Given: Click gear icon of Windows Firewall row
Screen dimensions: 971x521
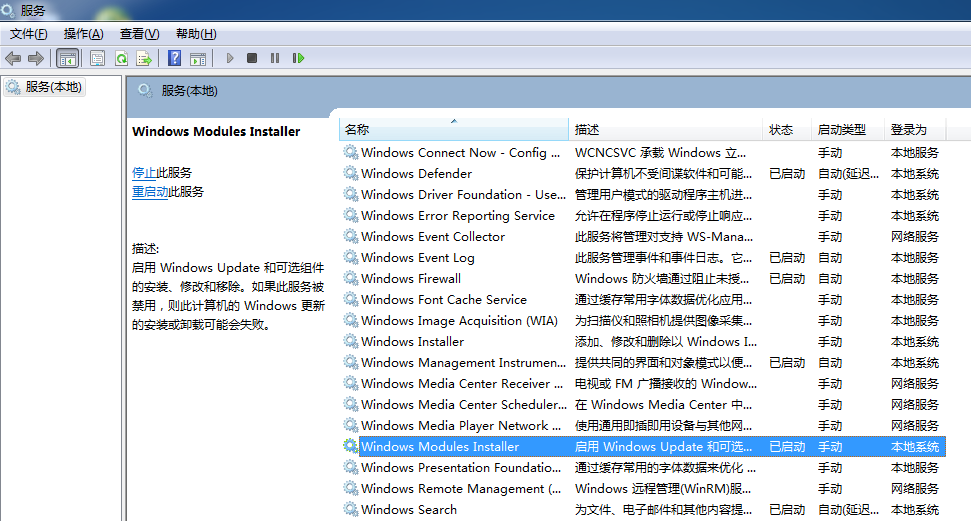Looking at the screenshot, I should pos(351,278).
